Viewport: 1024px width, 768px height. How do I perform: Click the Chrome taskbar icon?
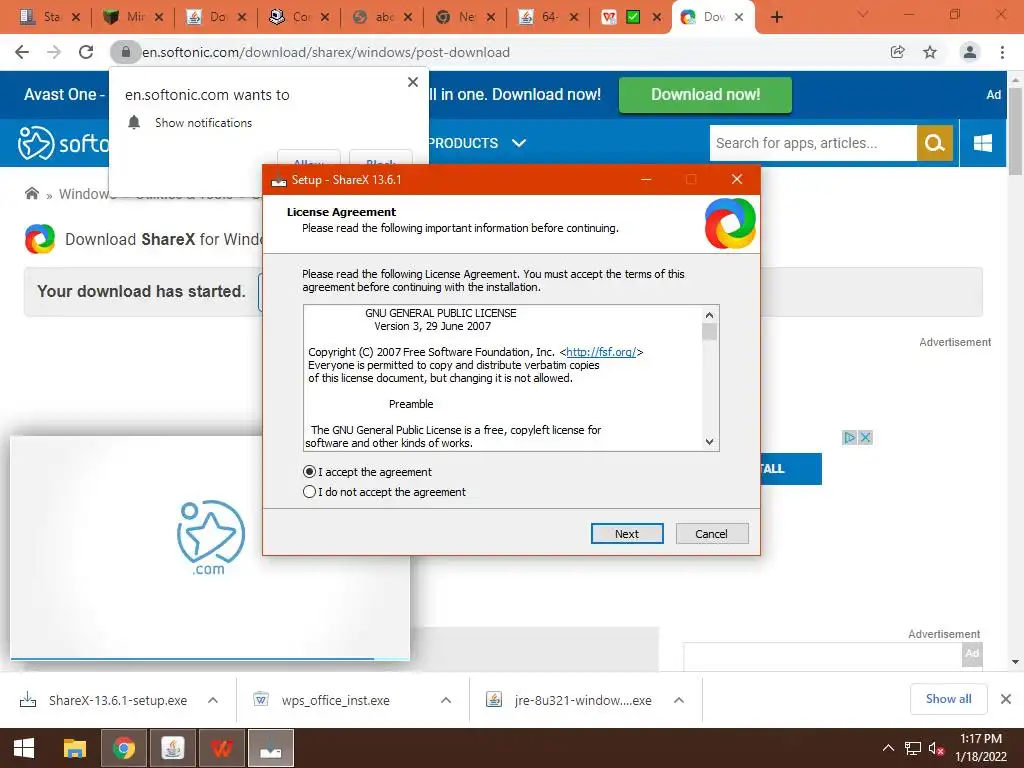point(123,748)
